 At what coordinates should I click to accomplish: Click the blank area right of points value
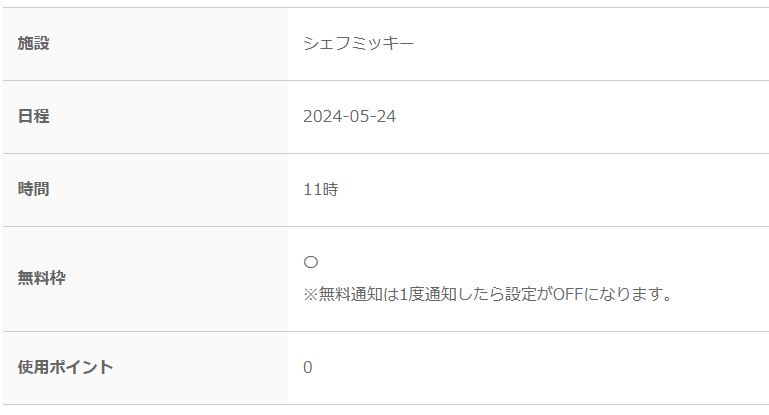(x=540, y=367)
